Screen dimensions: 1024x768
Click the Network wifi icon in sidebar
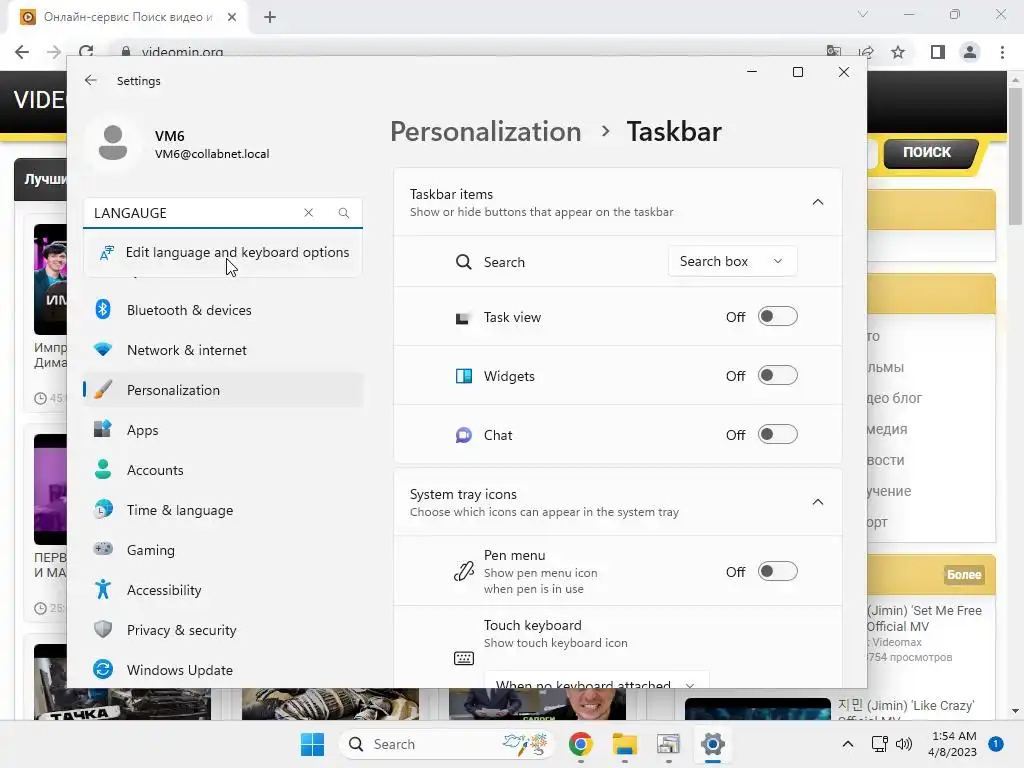point(103,349)
